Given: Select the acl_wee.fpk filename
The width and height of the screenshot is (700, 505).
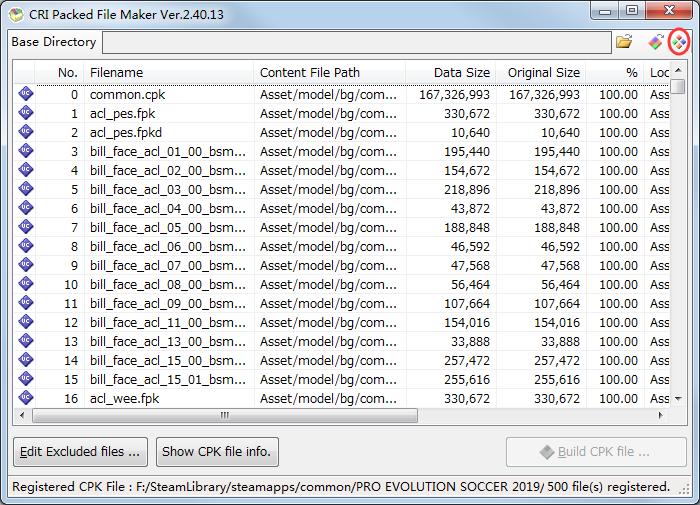Looking at the screenshot, I should 125,398.
